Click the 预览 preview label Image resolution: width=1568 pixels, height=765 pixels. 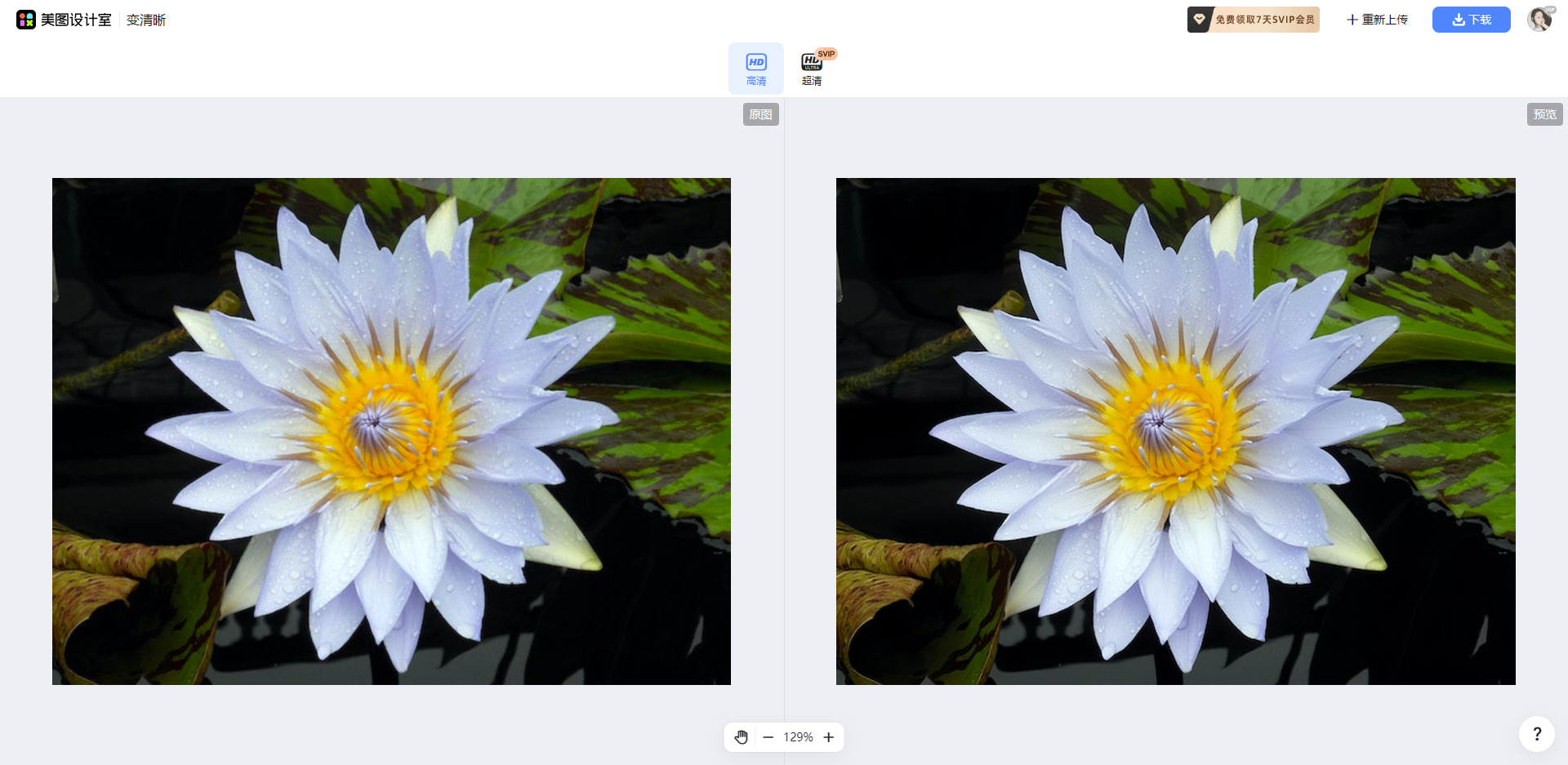[x=1545, y=114]
